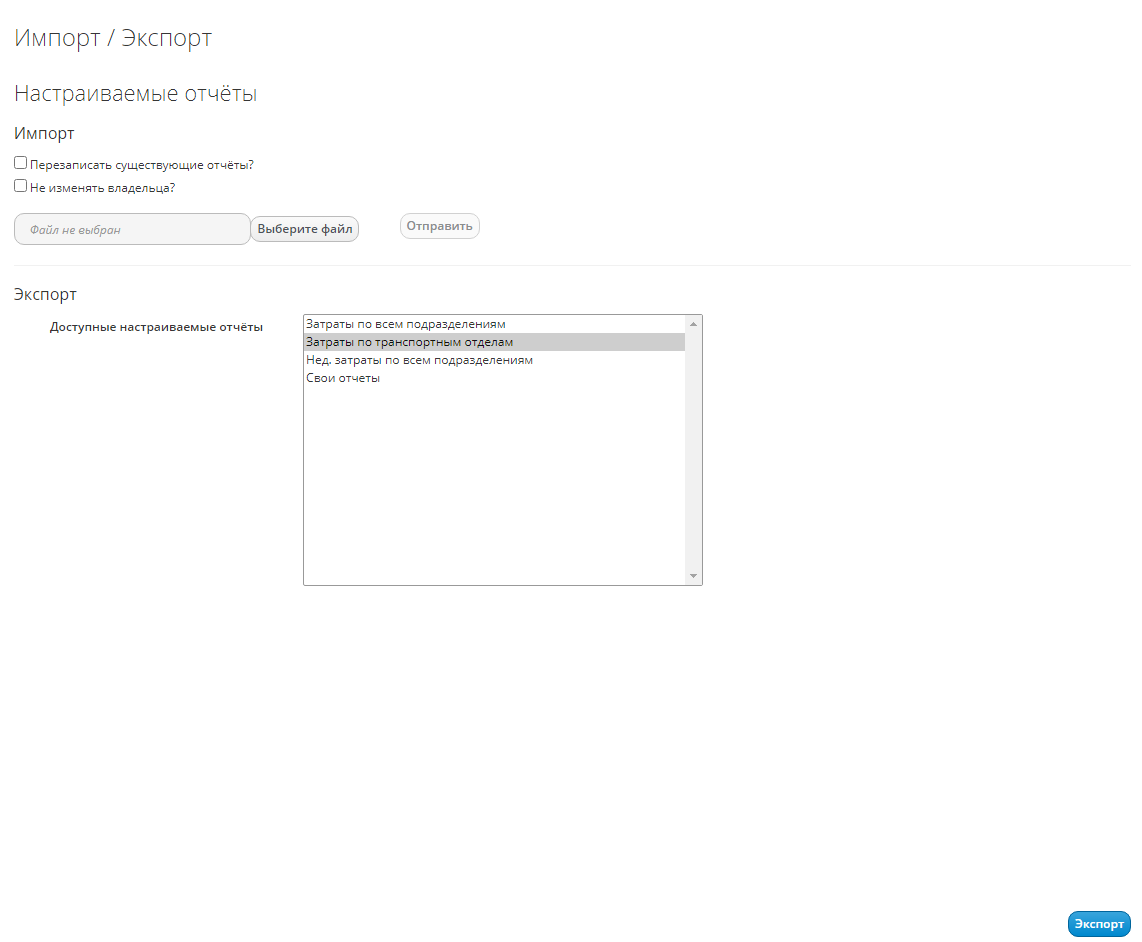Click the "Перезаписать существующие отчёты?" label text
Image resolution: width=1142 pixels, height=942 pixels.
[142, 165]
